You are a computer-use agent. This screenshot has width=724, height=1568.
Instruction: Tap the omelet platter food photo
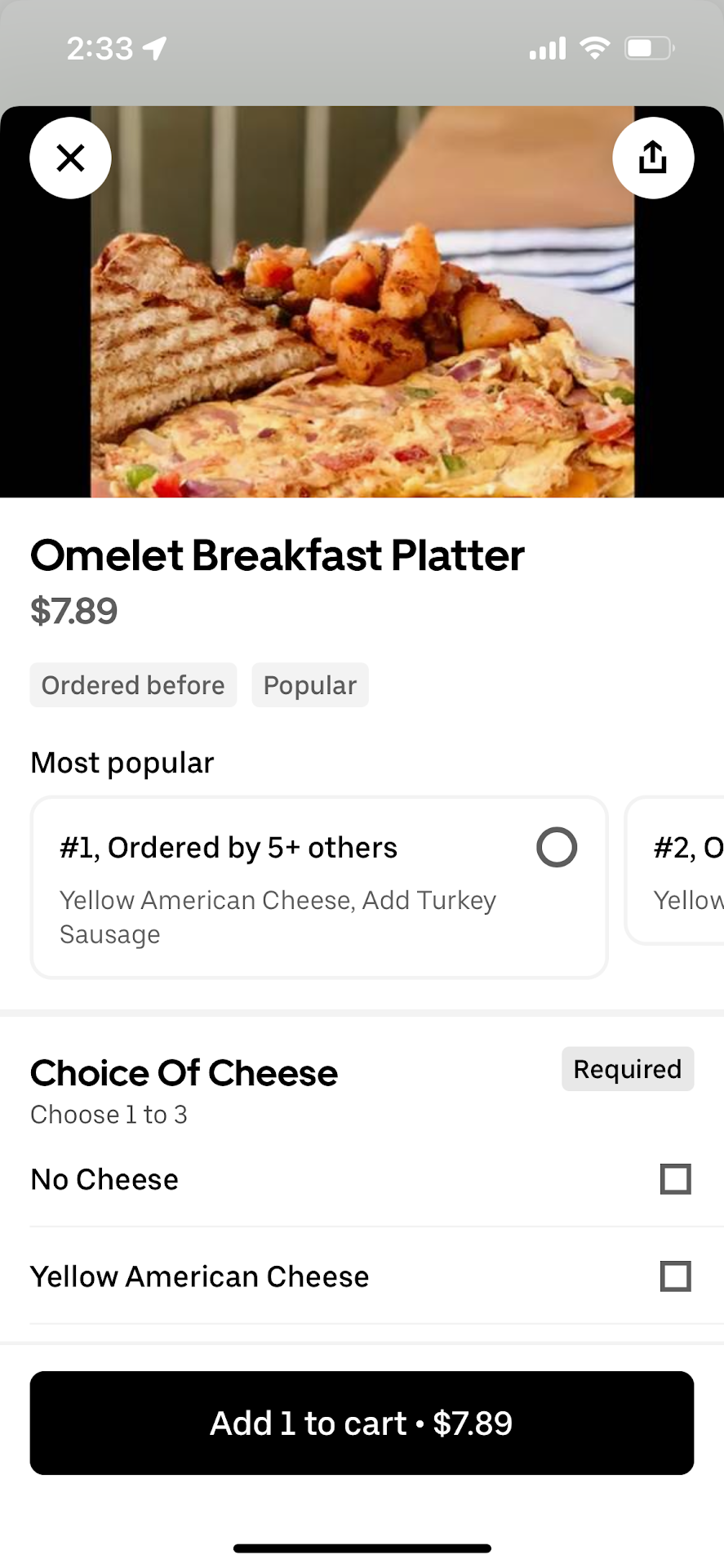pos(362,327)
